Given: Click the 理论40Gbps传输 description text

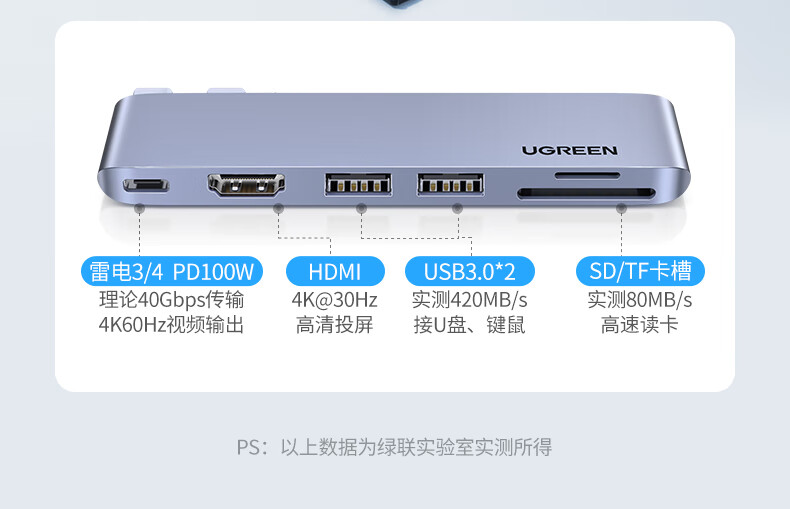Looking at the screenshot, I should pos(171,300).
